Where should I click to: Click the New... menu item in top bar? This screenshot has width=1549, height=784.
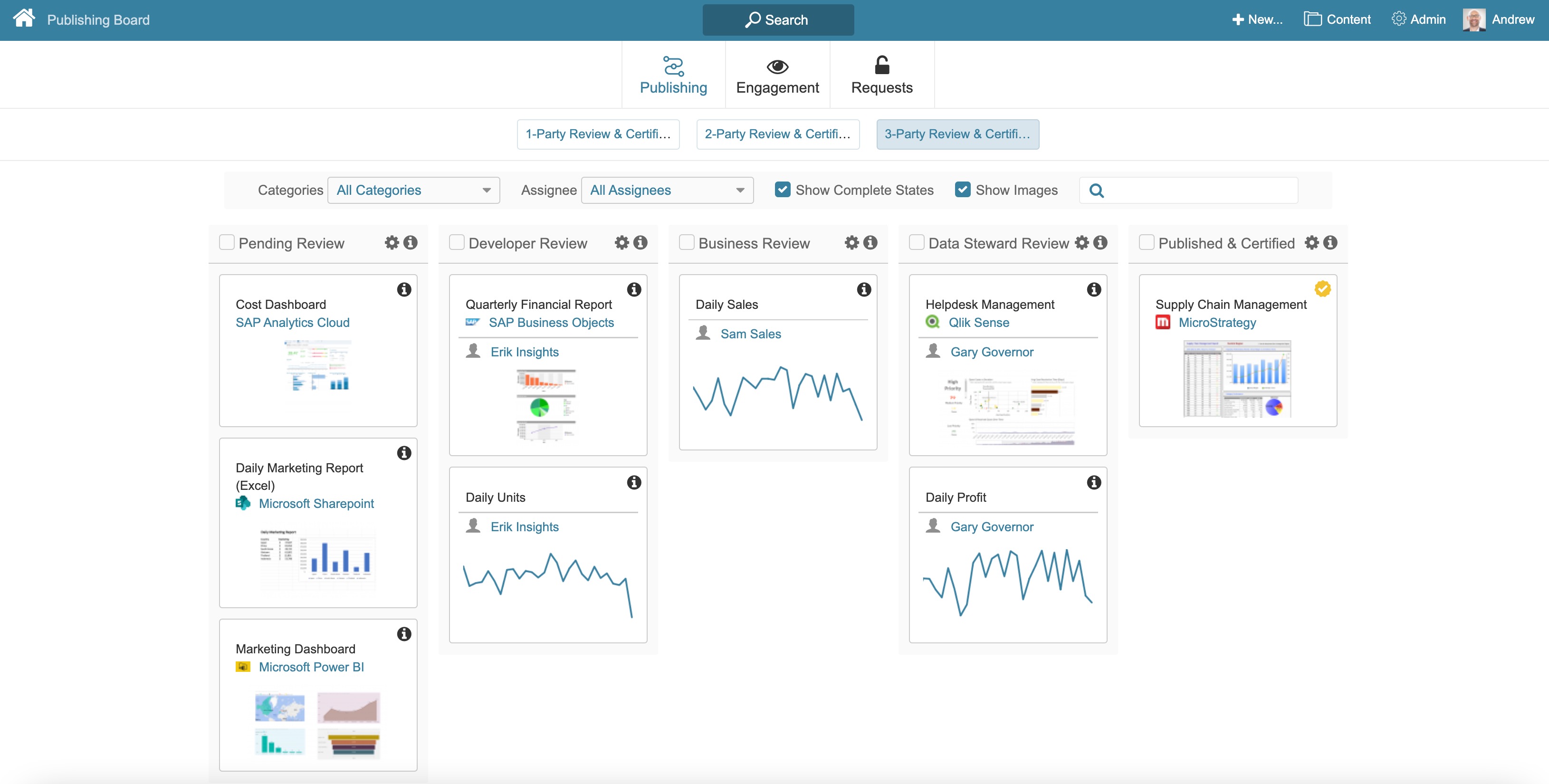click(x=1255, y=19)
